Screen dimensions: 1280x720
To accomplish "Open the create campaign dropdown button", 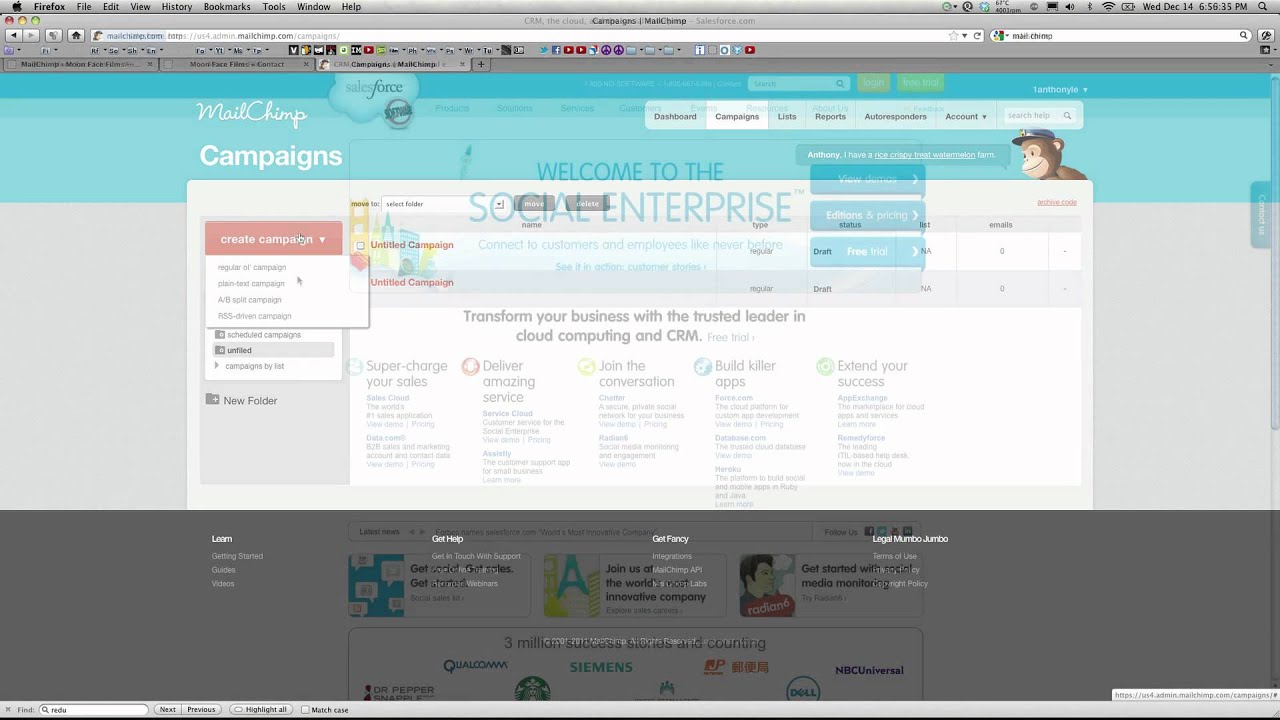I will 273,239.
